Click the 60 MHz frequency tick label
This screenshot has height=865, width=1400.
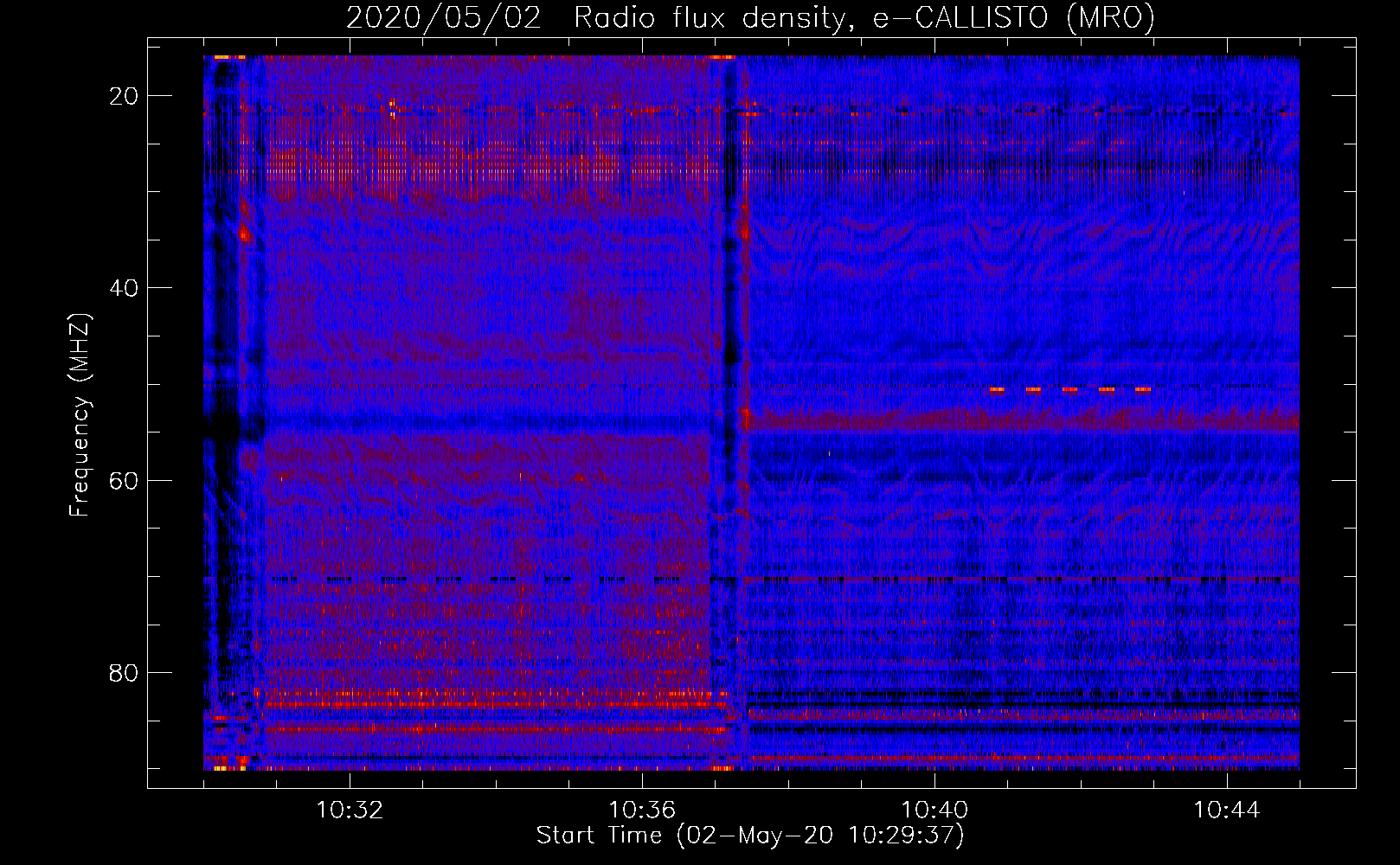(x=124, y=480)
